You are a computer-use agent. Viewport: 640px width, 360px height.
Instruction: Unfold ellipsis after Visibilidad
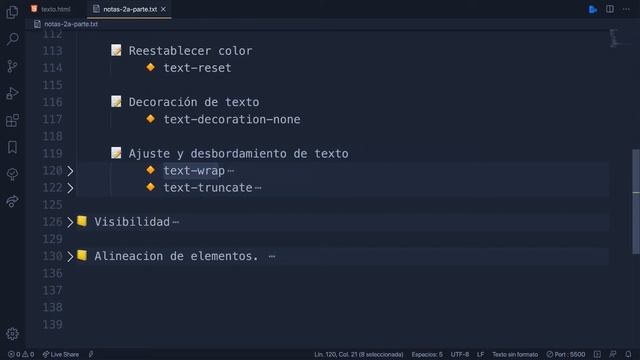click(176, 222)
